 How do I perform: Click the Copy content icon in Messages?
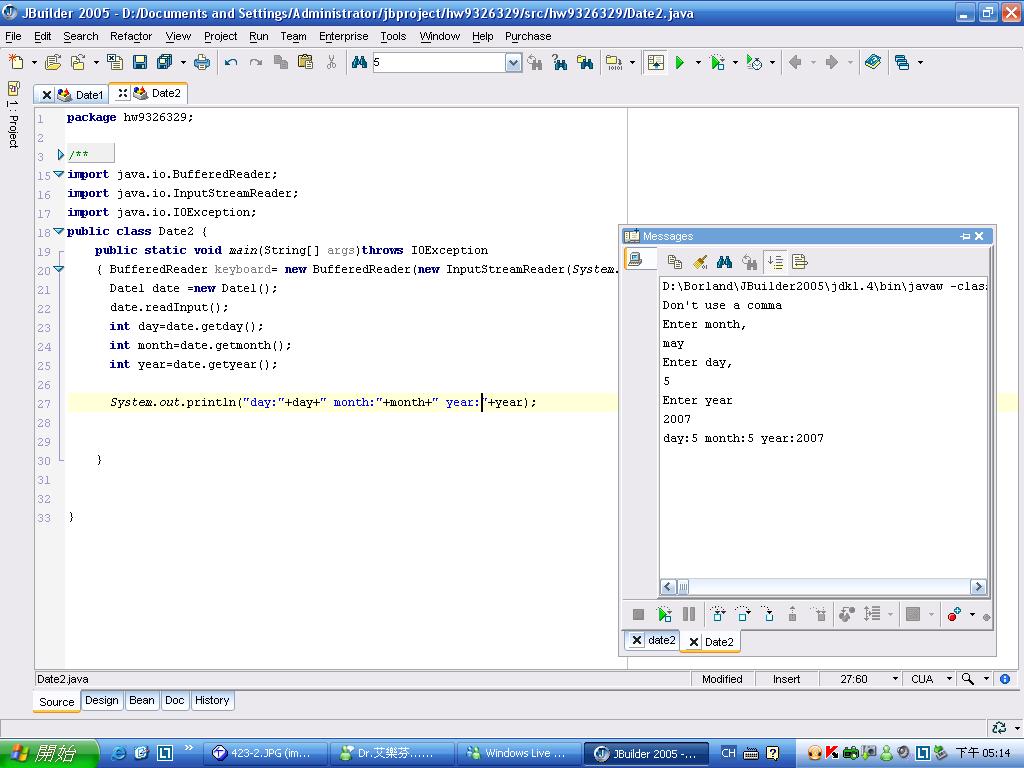point(675,262)
